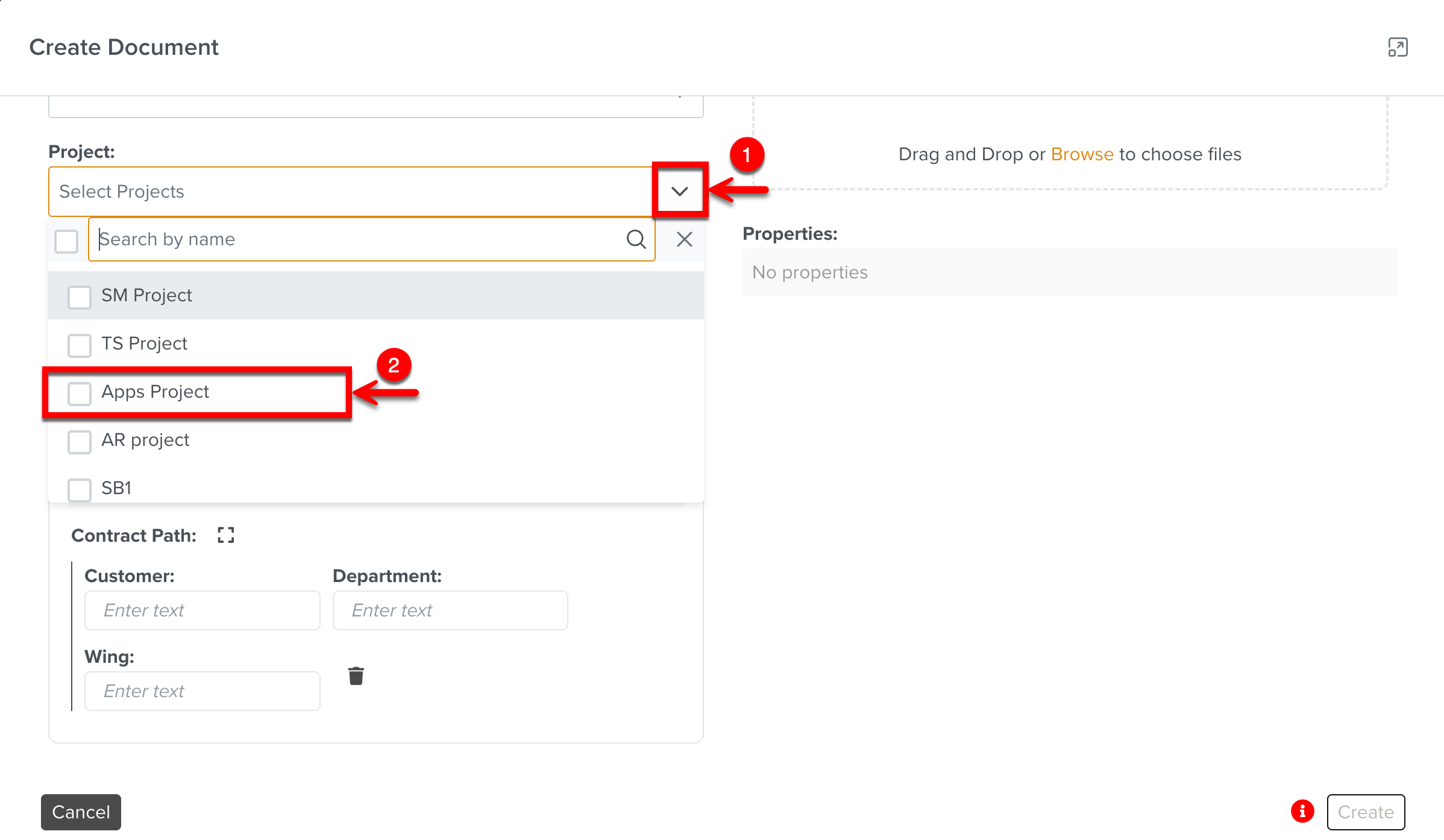Click the expand dialog icon at top right

point(1398,47)
